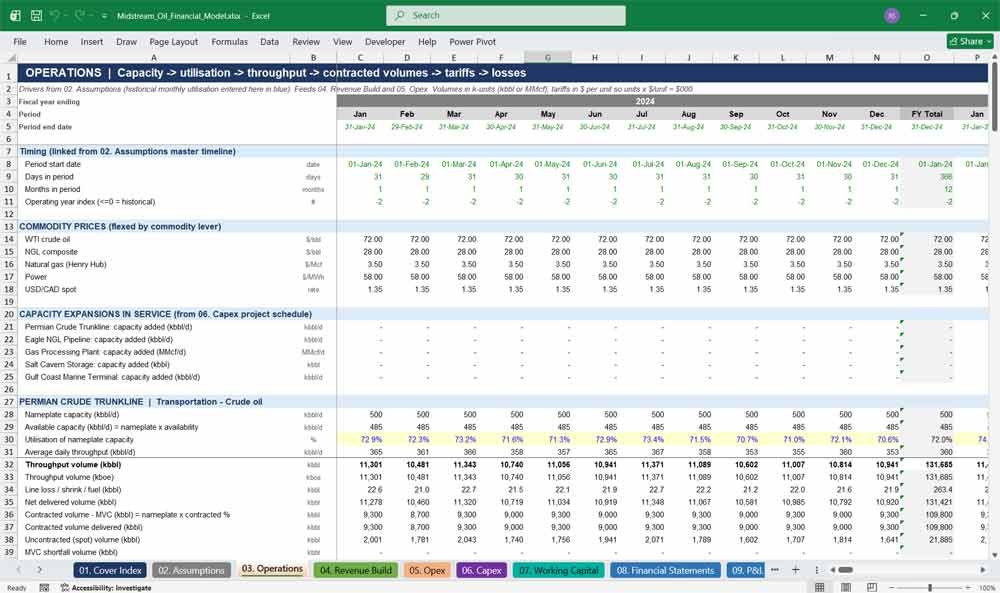The image size is (1000, 593).
Task: Open the Help ribbon tab
Action: coord(427,41)
